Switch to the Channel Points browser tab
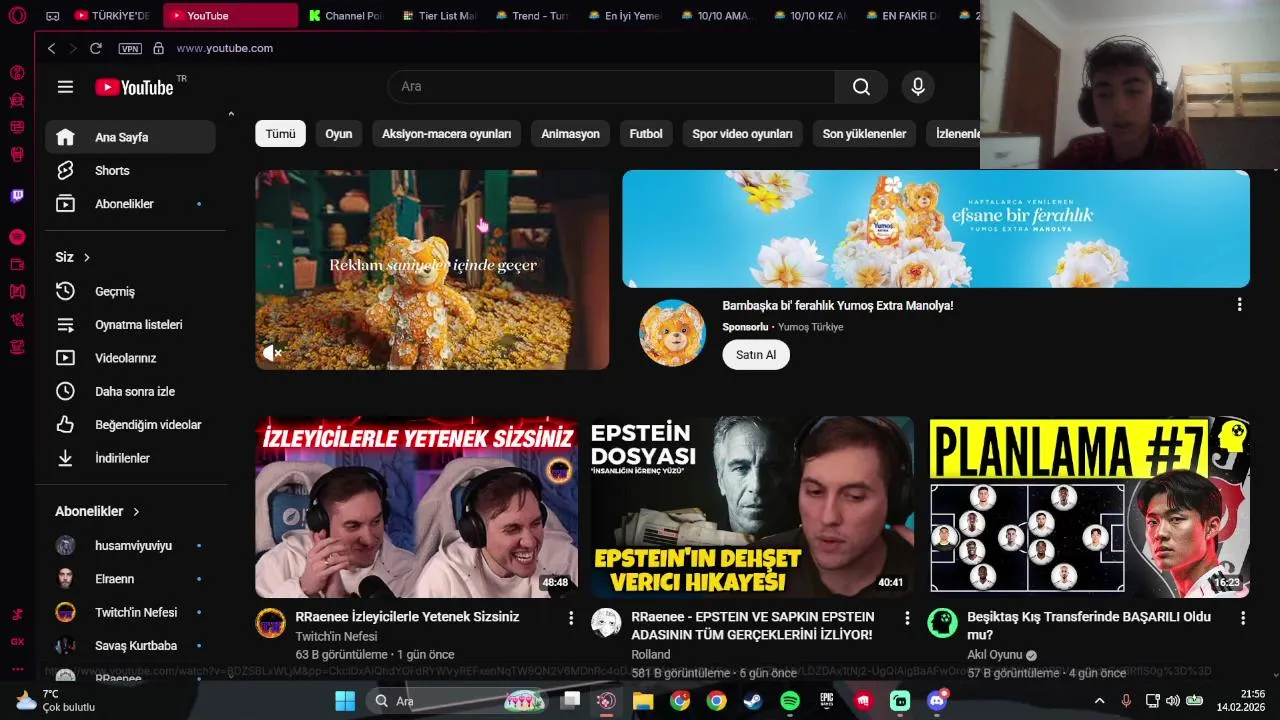Screen dimensions: 1280x720 point(344,16)
